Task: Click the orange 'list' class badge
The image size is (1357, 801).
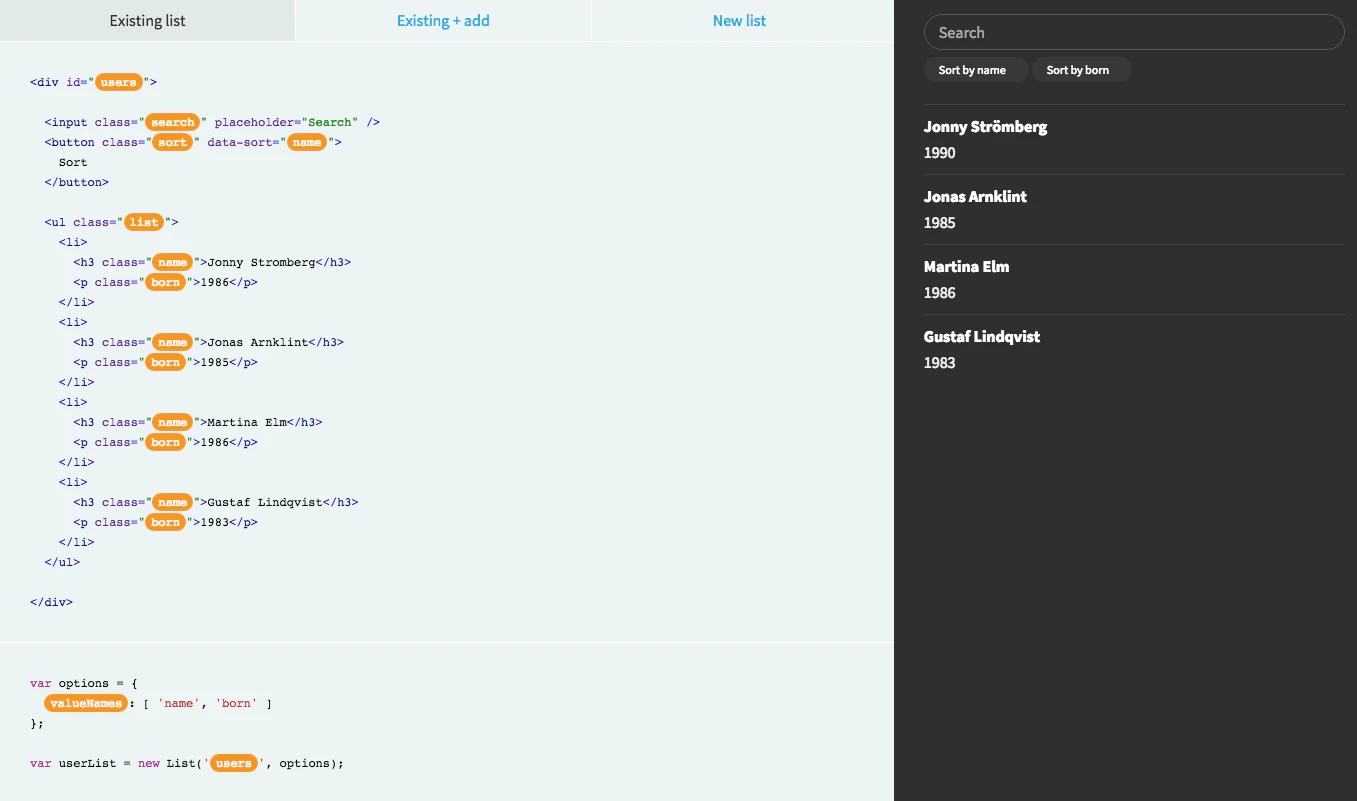Action: pyautogui.click(x=144, y=222)
